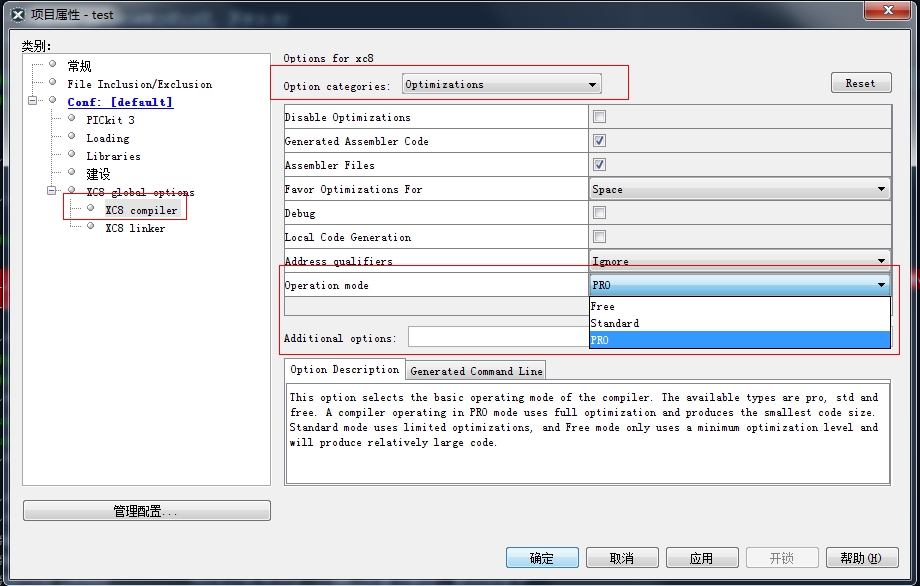
Task: Switch to Generated Command Line tab
Action: (476, 371)
